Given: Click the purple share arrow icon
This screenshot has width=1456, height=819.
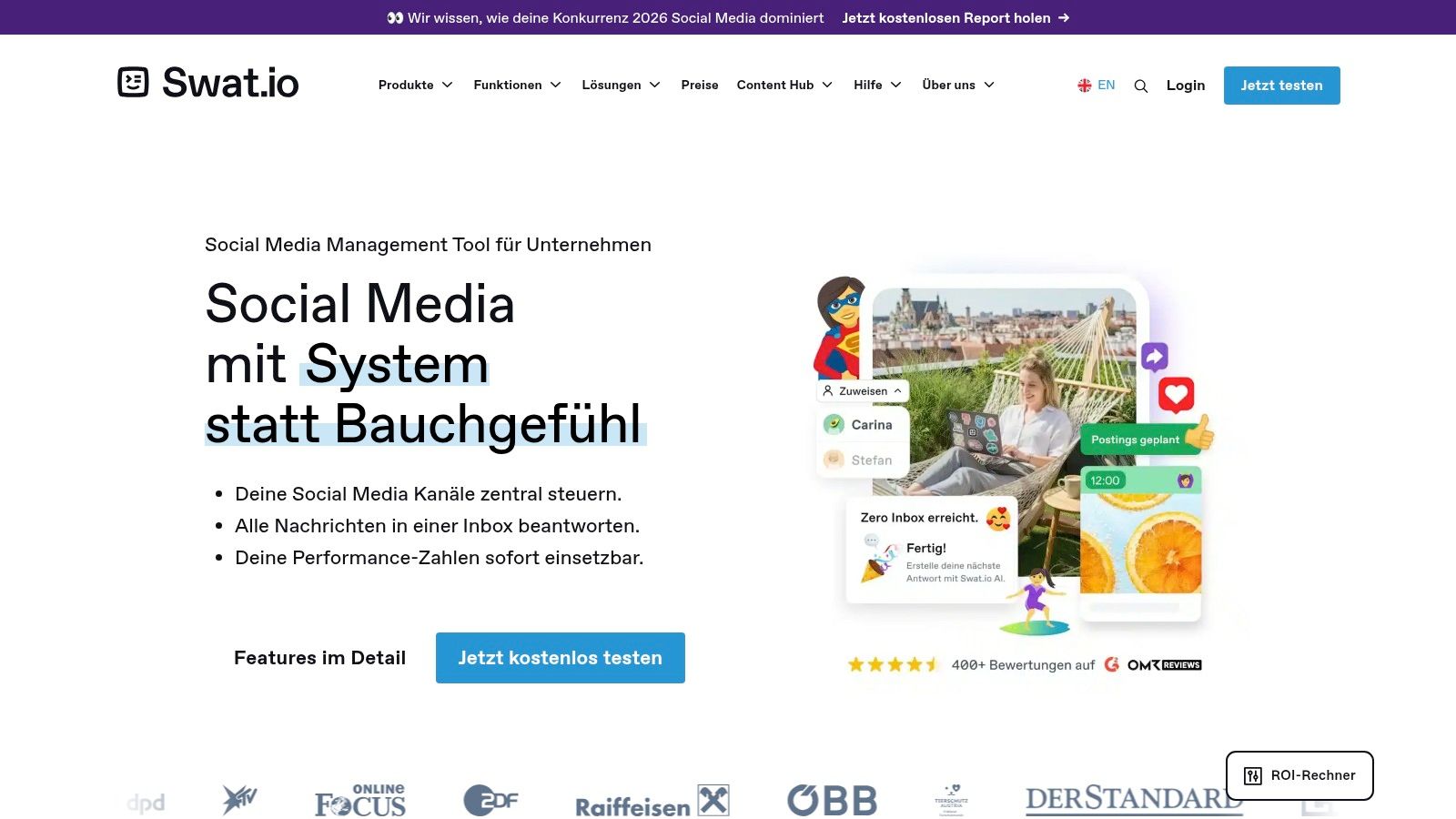Looking at the screenshot, I should pos(1155,357).
